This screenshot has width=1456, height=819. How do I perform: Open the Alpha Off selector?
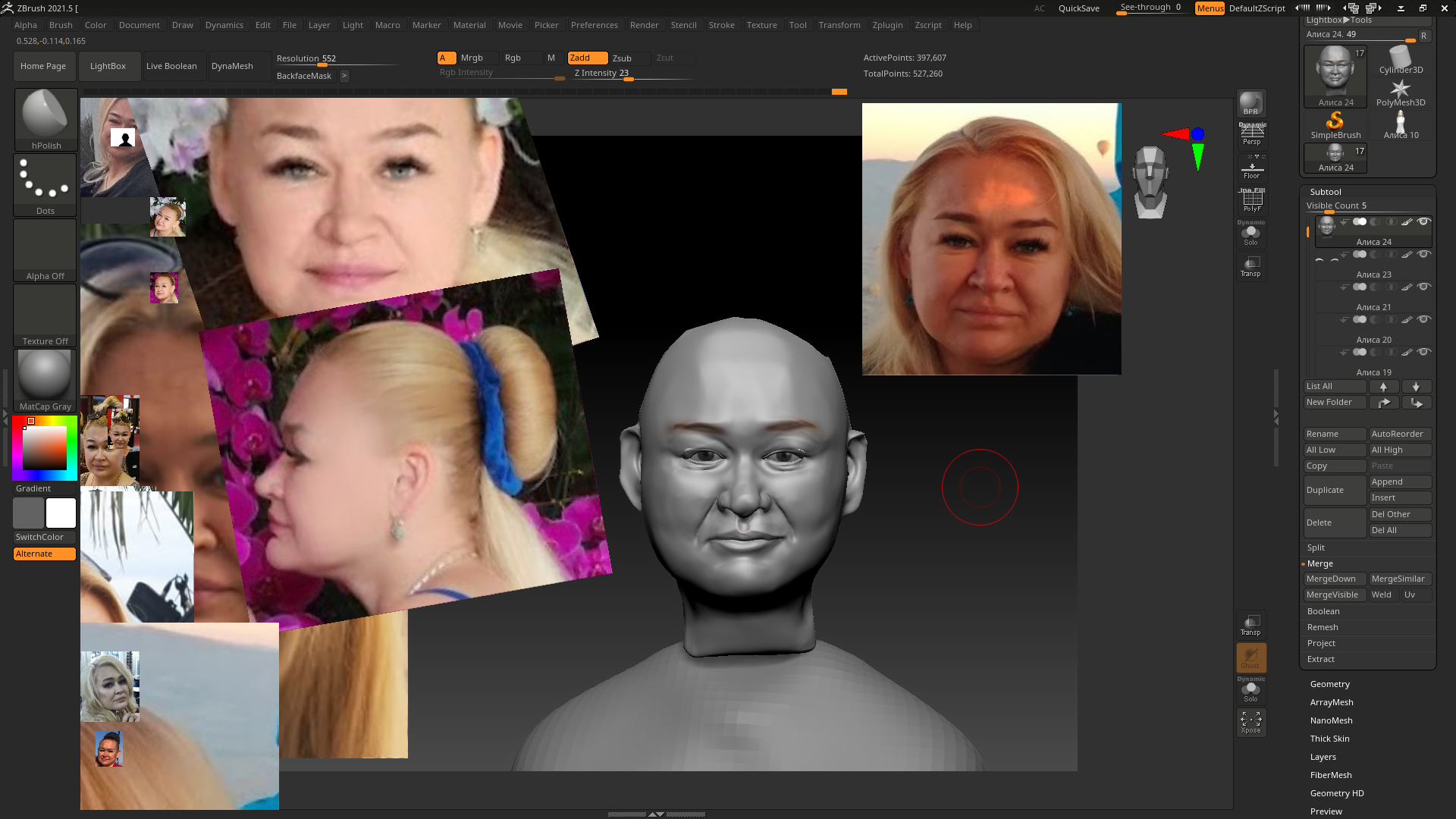pyautogui.click(x=45, y=250)
